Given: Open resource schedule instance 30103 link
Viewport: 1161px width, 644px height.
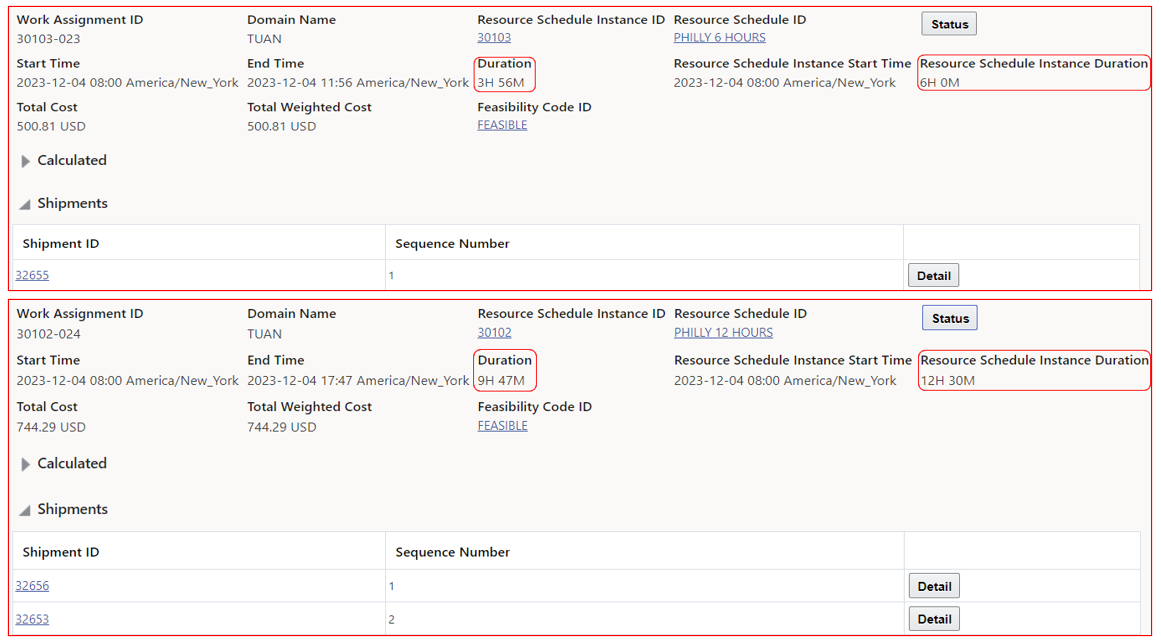Looking at the screenshot, I should pyautogui.click(x=494, y=38).
